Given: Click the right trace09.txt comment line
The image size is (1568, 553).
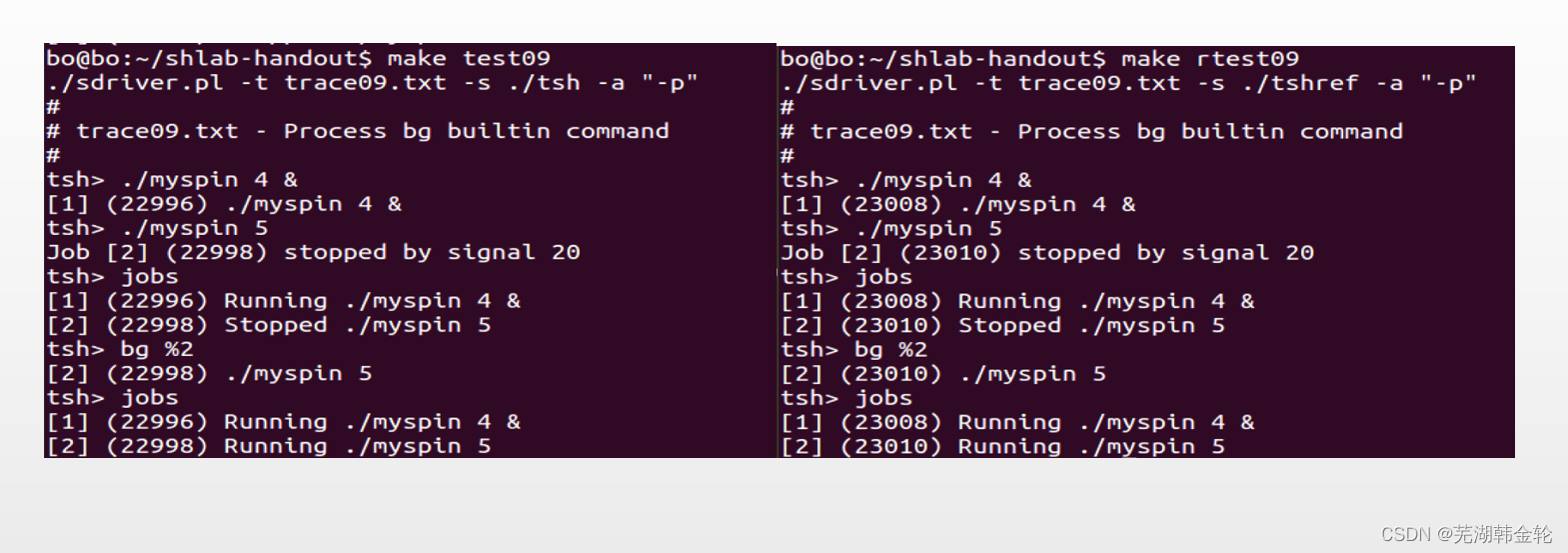Looking at the screenshot, I should pos(1091,132).
